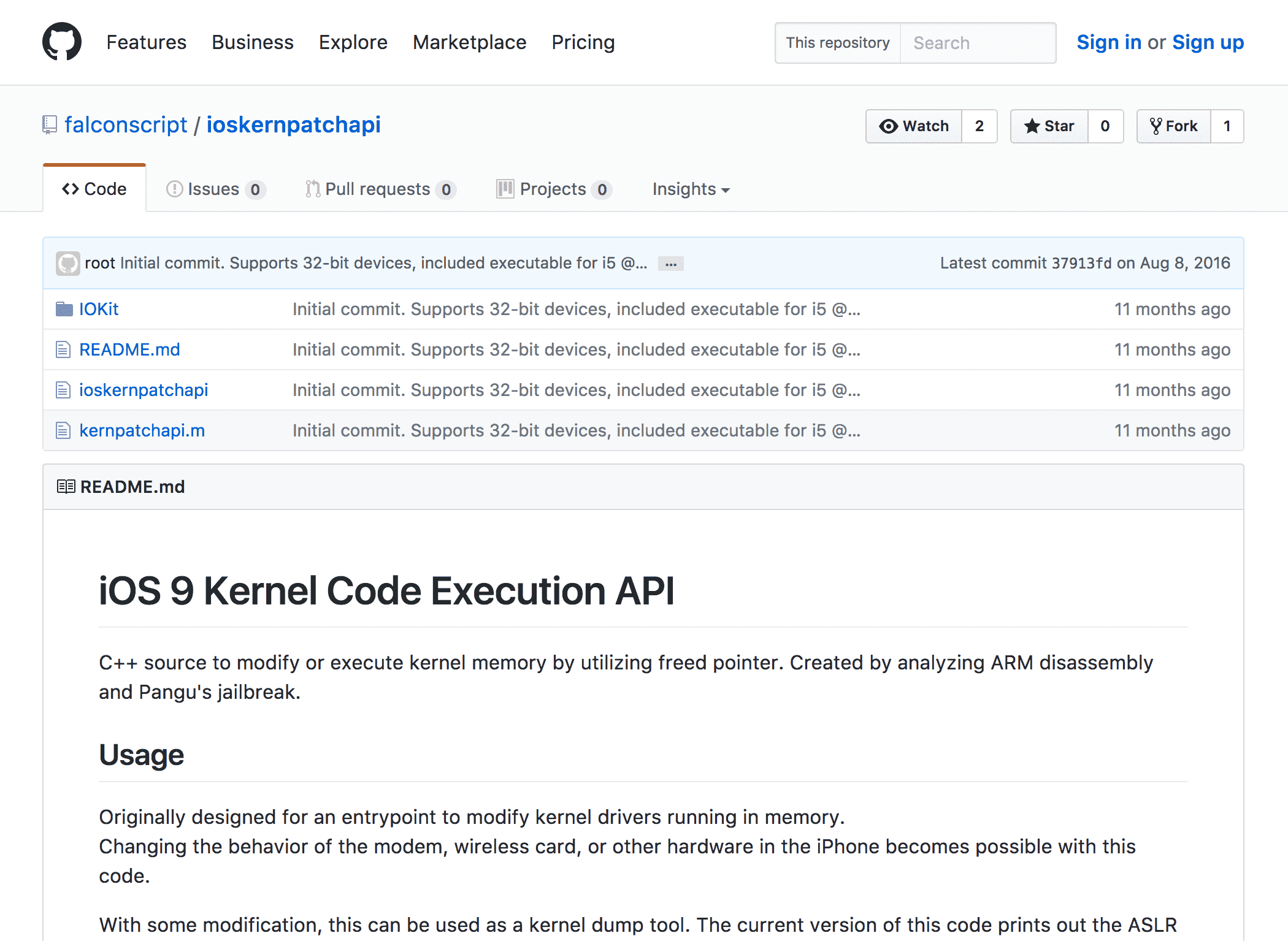
Task: Click the This repository search scope
Action: pyautogui.click(x=837, y=43)
